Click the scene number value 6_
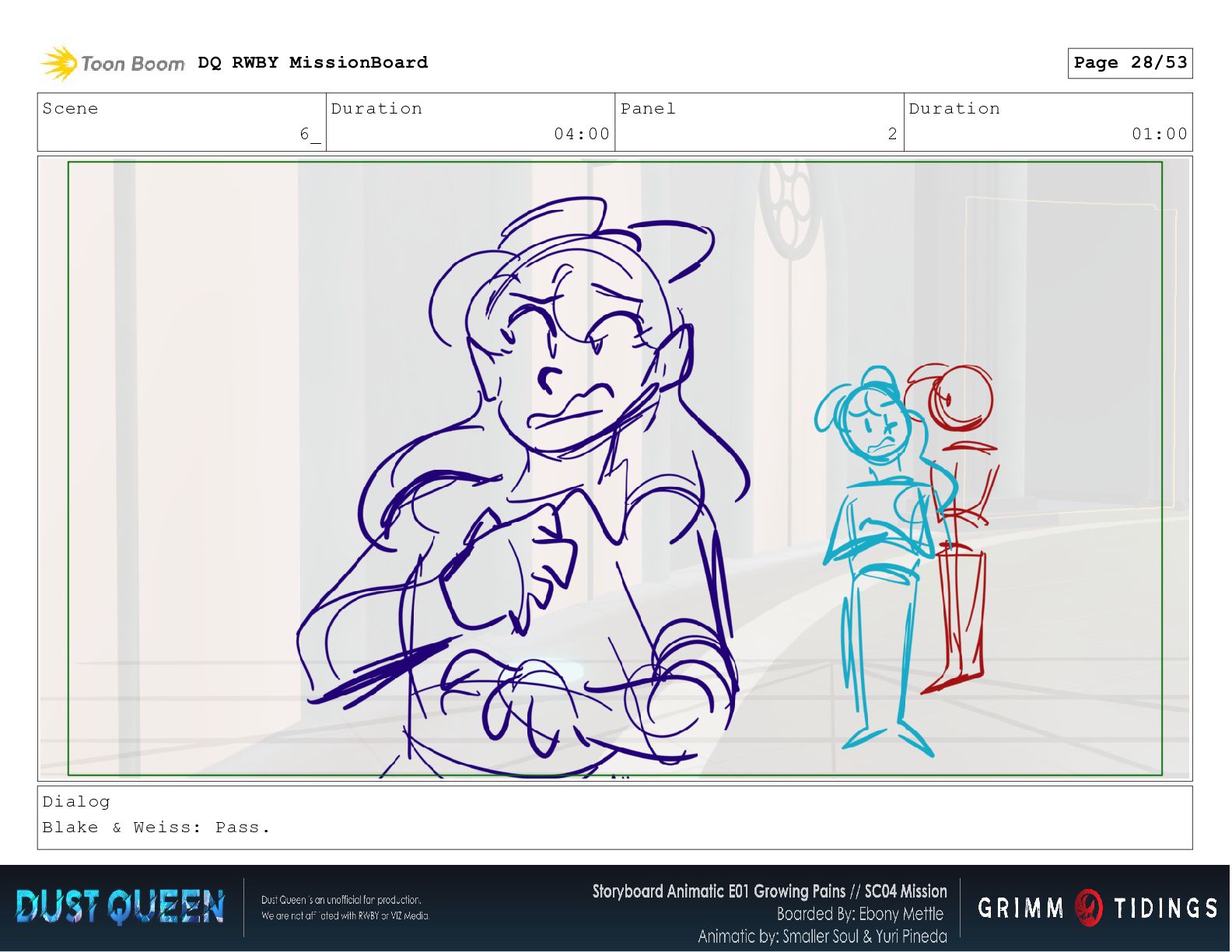Image resolution: width=1232 pixels, height=952 pixels. tap(310, 135)
